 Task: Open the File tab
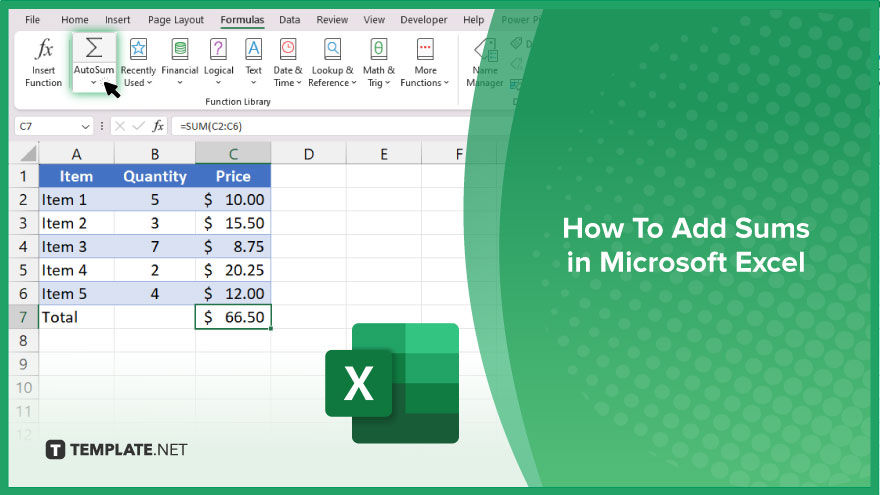coord(33,20)
